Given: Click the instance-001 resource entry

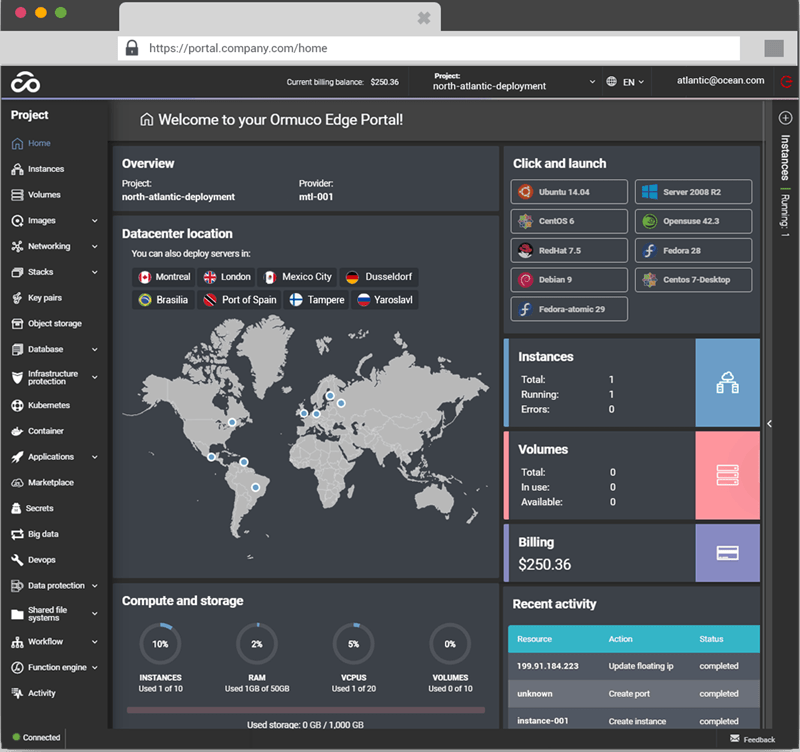Looking at the screenshot, I should point(542,721).
